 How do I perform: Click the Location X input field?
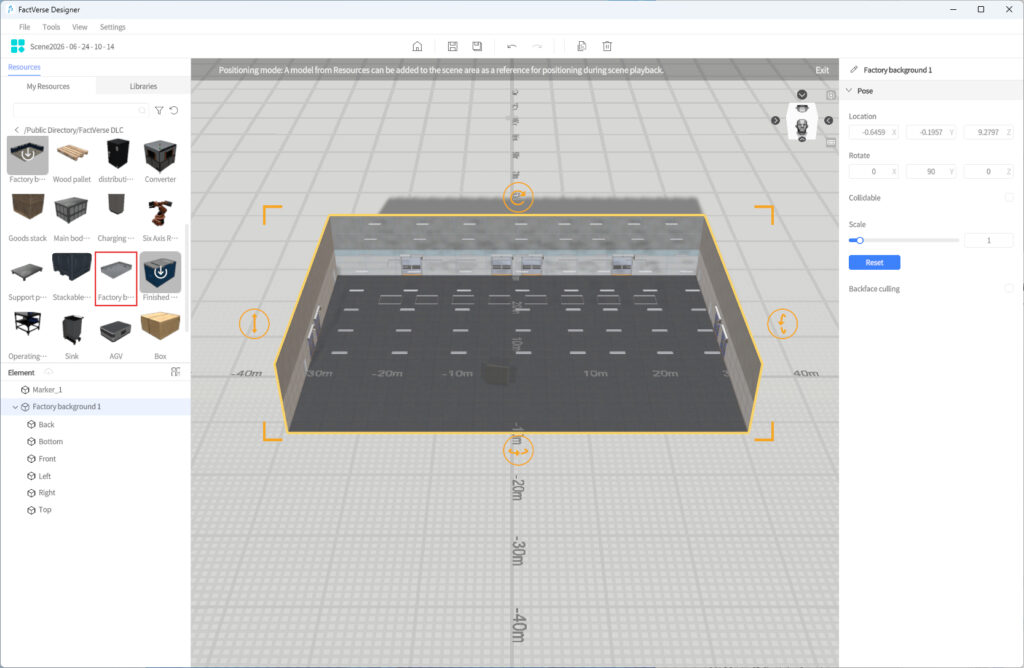click(x=874, y=132)
